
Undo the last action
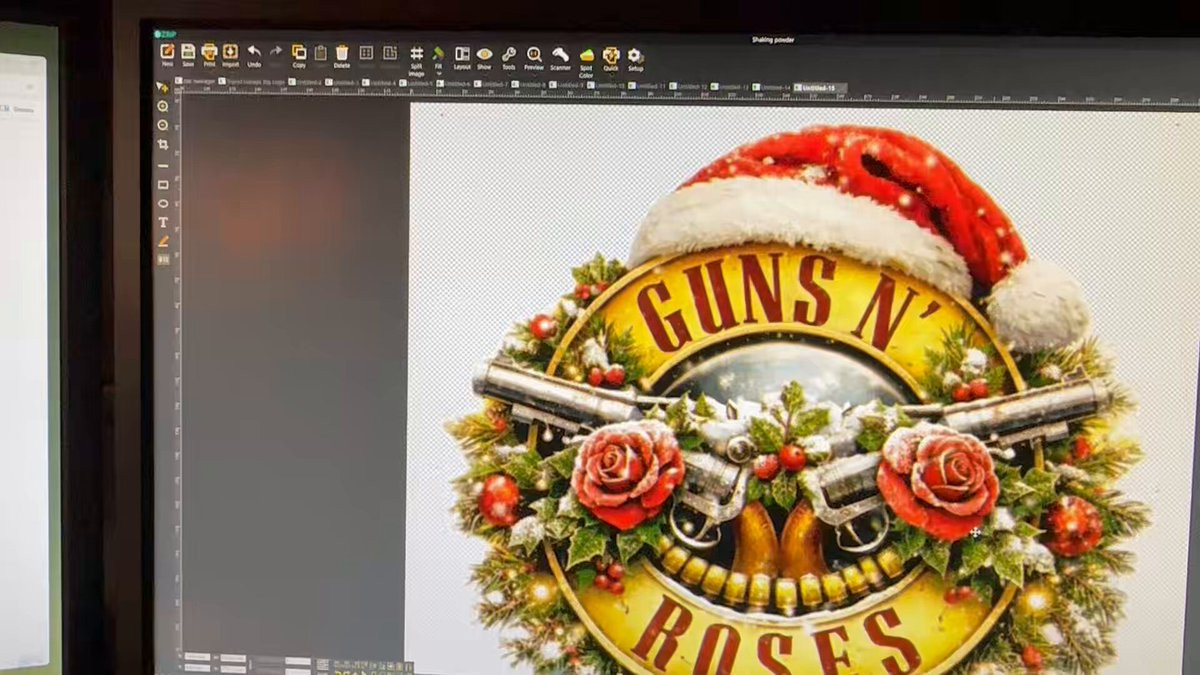pos(254,55)
